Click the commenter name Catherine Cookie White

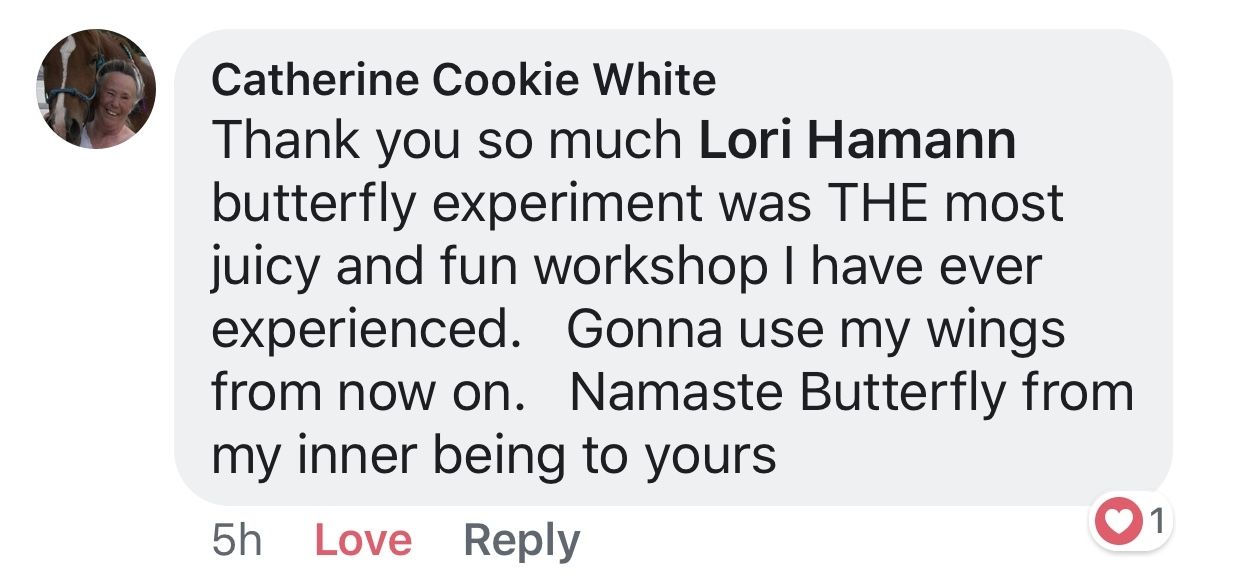pyautogui.click(x=464, y=80)
